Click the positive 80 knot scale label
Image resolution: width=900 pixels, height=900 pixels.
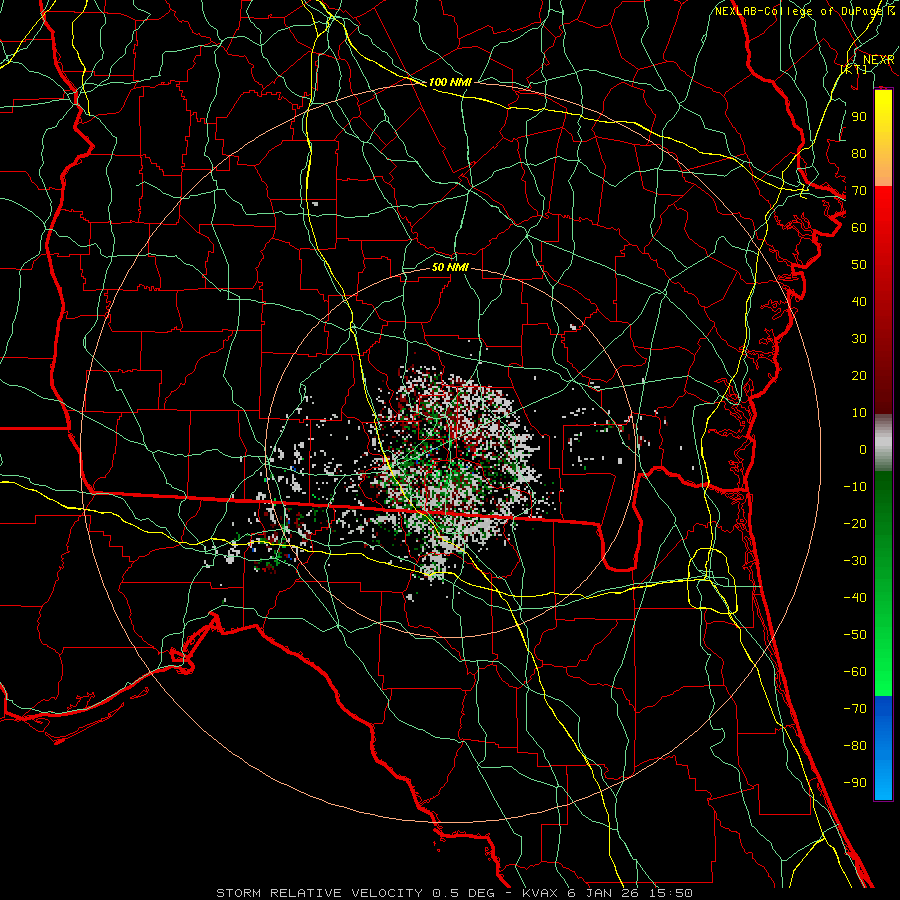pos(859,153)
